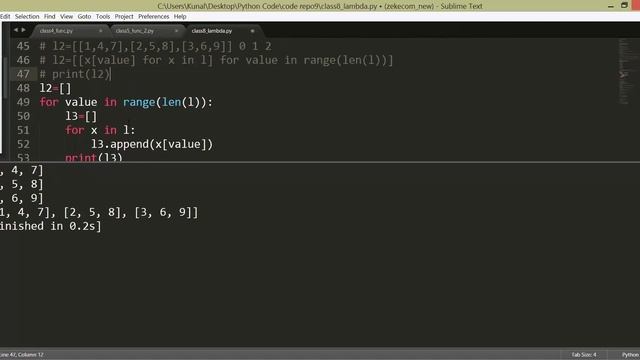The height and width of the screenshot is (360, 640).
Task: Click line number 50 in gutter
Action: pyautogui.click(x=23, y=116)
